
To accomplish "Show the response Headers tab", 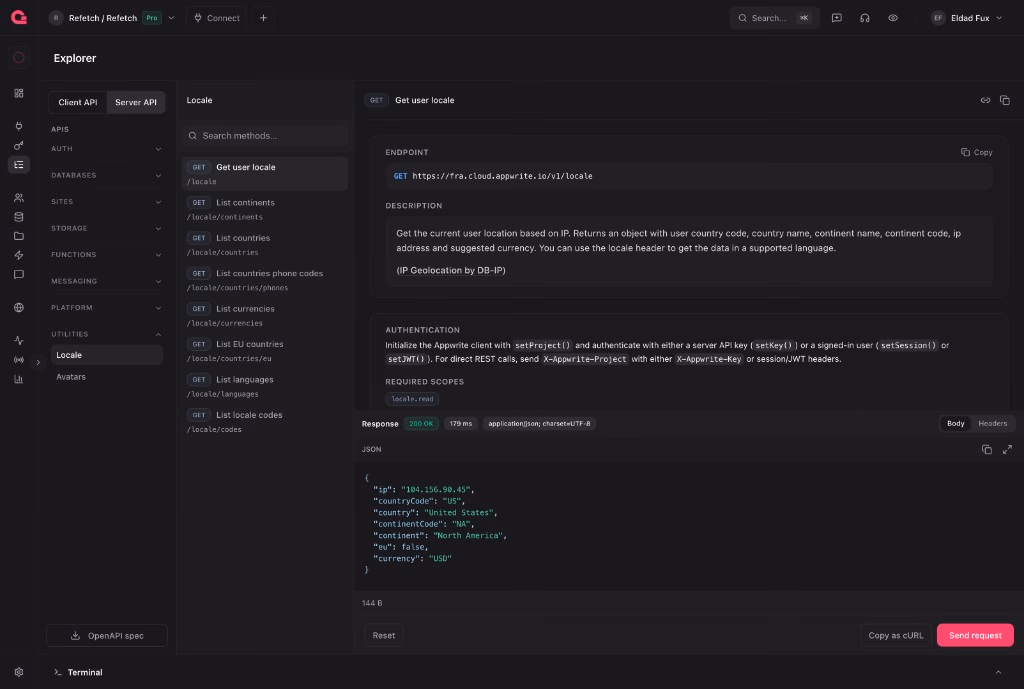I will [x=993, y=423].
